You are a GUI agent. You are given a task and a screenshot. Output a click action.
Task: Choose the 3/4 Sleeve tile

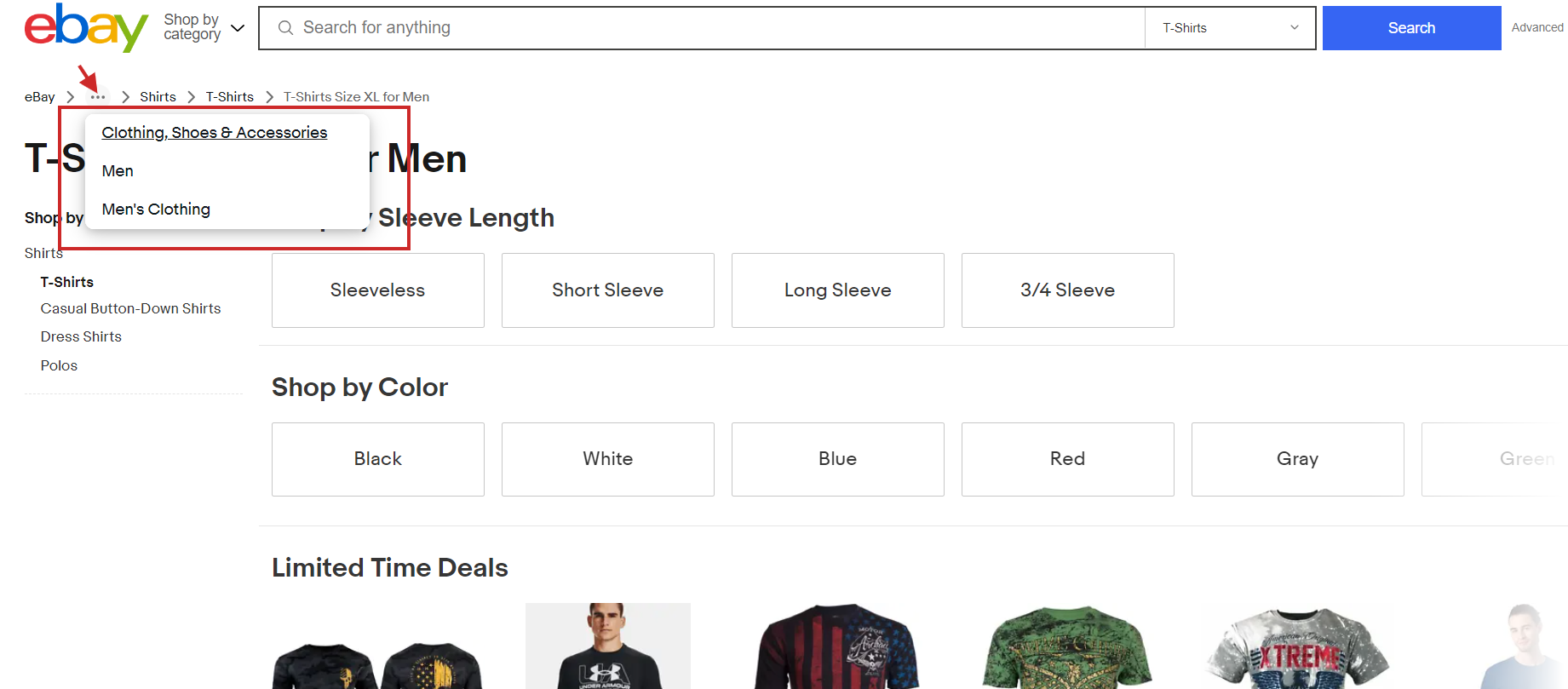(x=1067, y=290)
